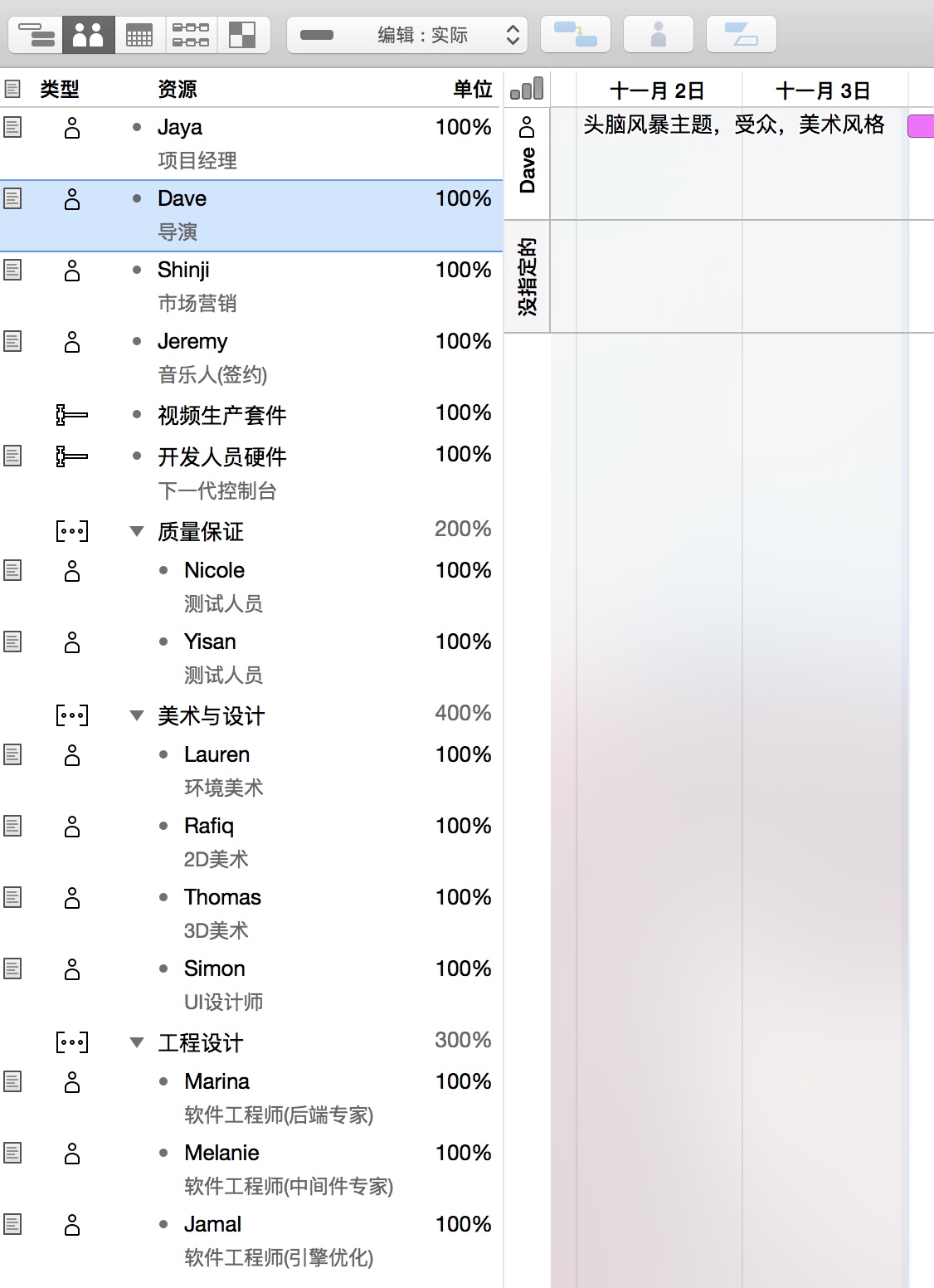Switch to Gantt task view

click(x=36, y=35)
